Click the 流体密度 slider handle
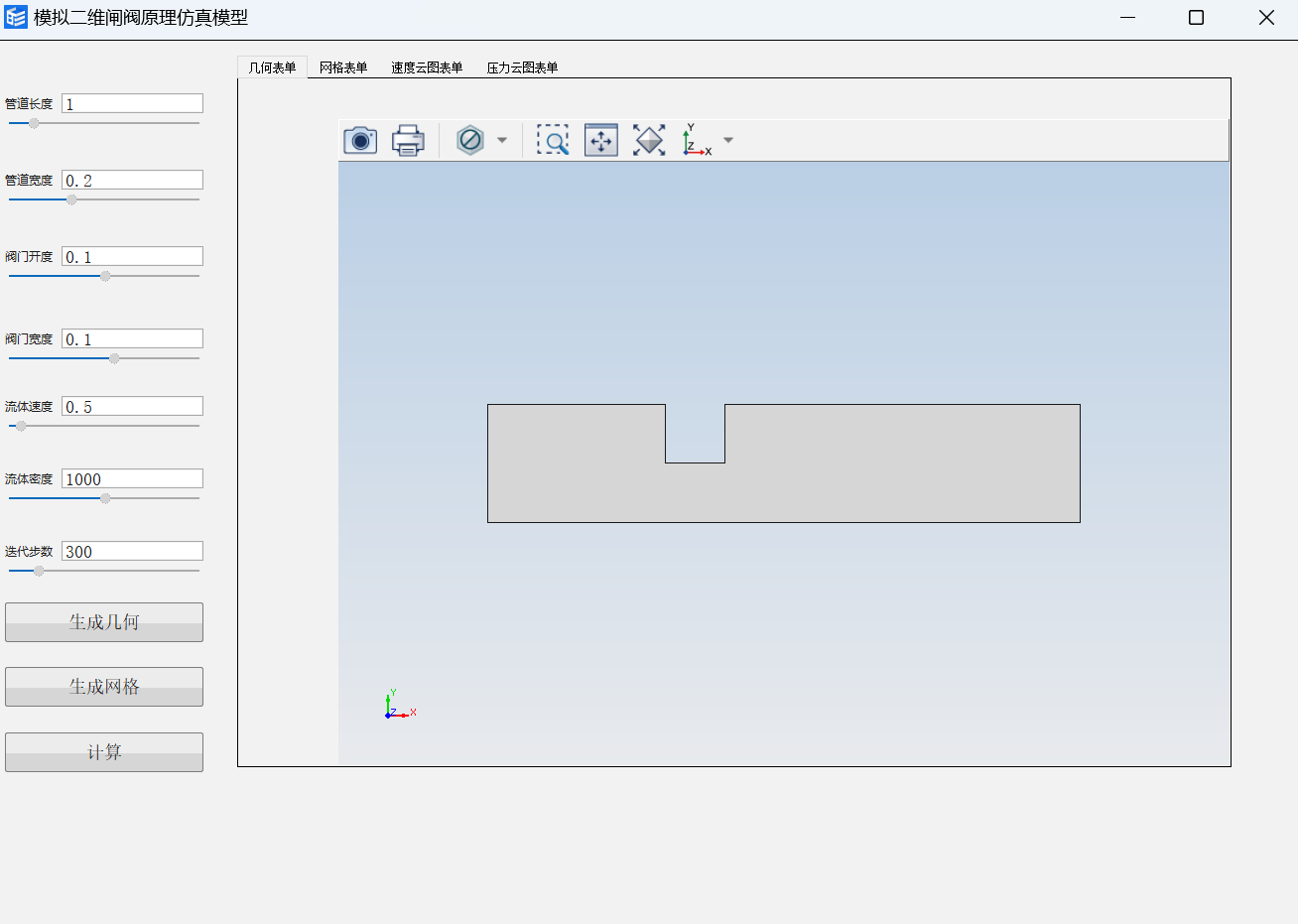The image size is (1298, 924). coord(105,498)
